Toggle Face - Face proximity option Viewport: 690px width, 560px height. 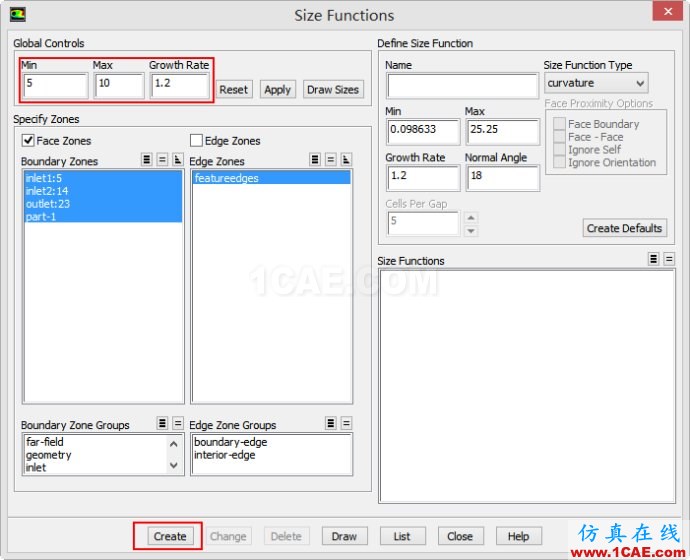(x=559, y=137)
